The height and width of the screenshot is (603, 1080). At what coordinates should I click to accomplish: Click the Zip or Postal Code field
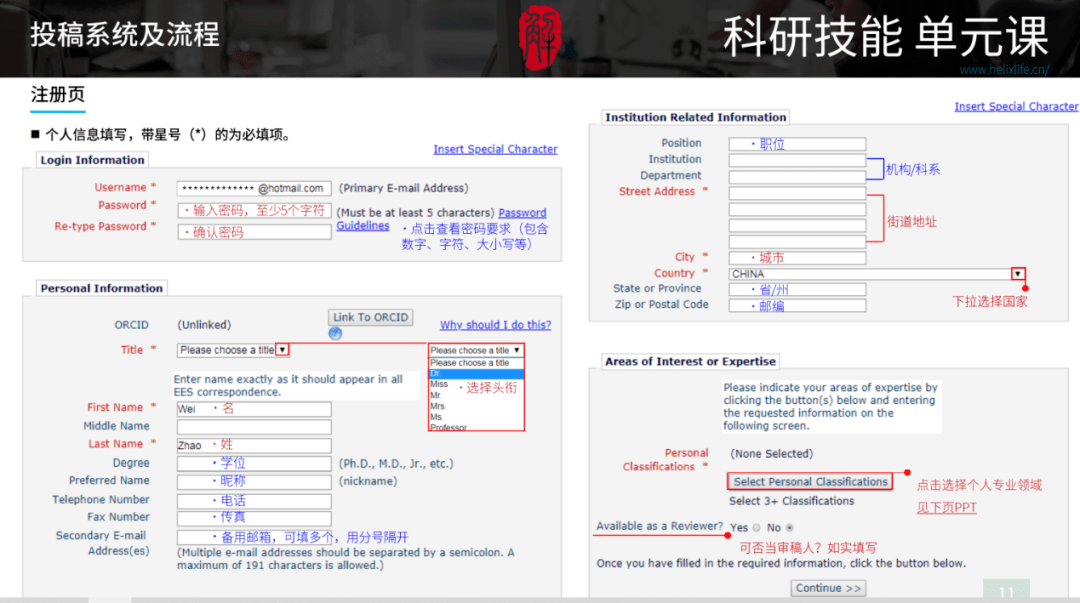(797, 305)
